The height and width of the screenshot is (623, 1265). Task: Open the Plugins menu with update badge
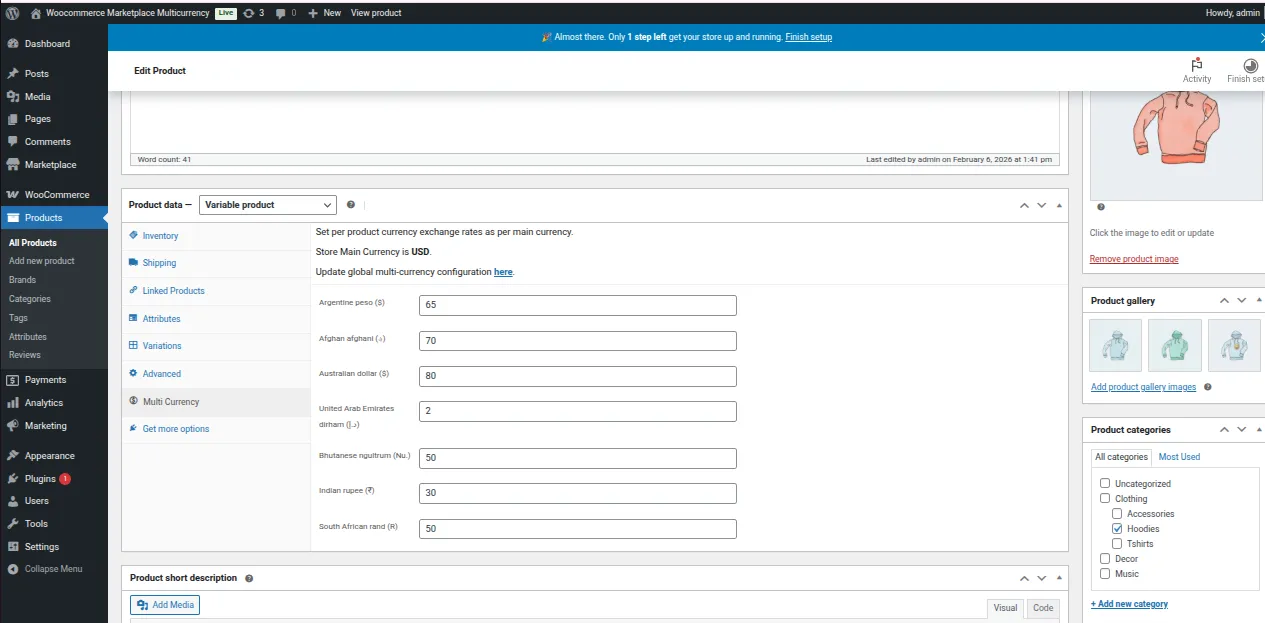click(40, 479)
